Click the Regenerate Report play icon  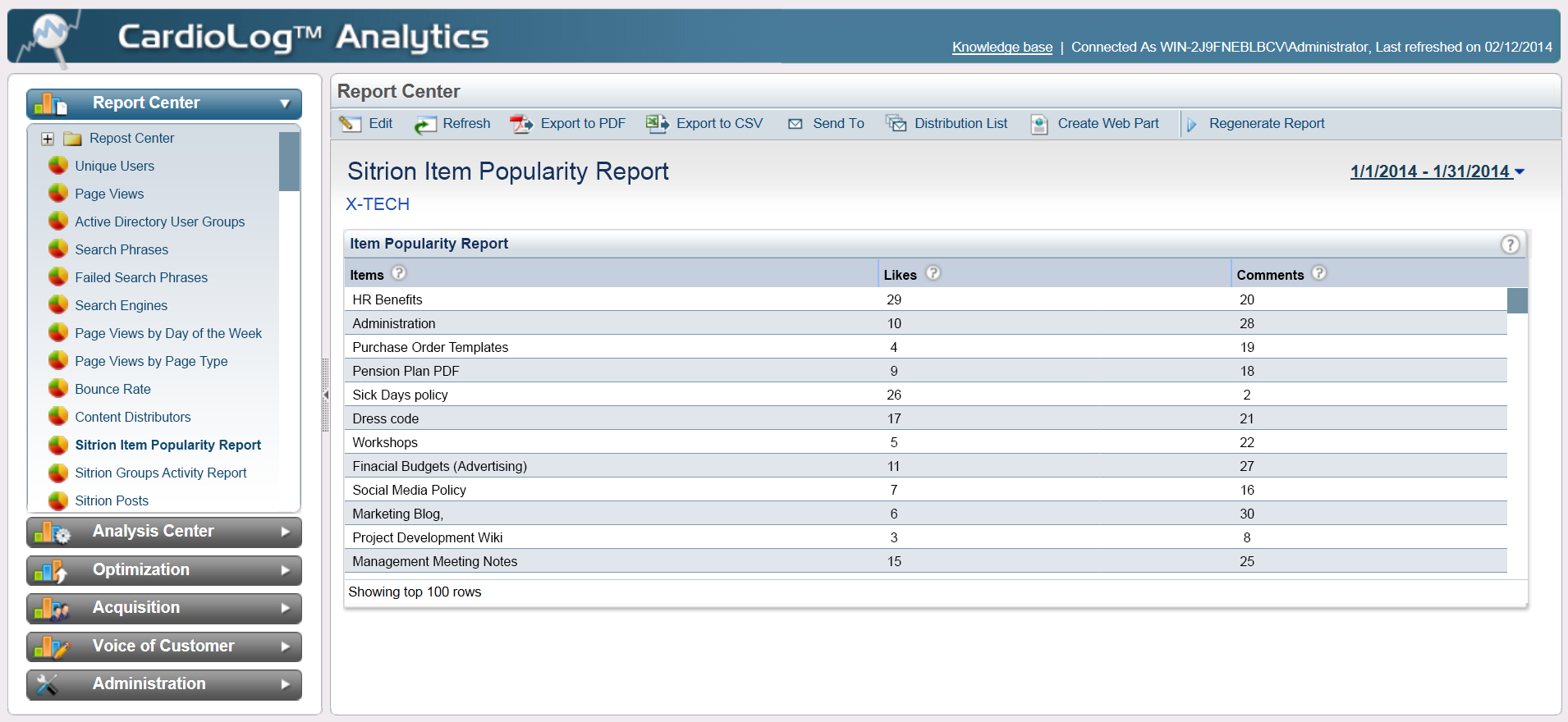pos(1192,125)
